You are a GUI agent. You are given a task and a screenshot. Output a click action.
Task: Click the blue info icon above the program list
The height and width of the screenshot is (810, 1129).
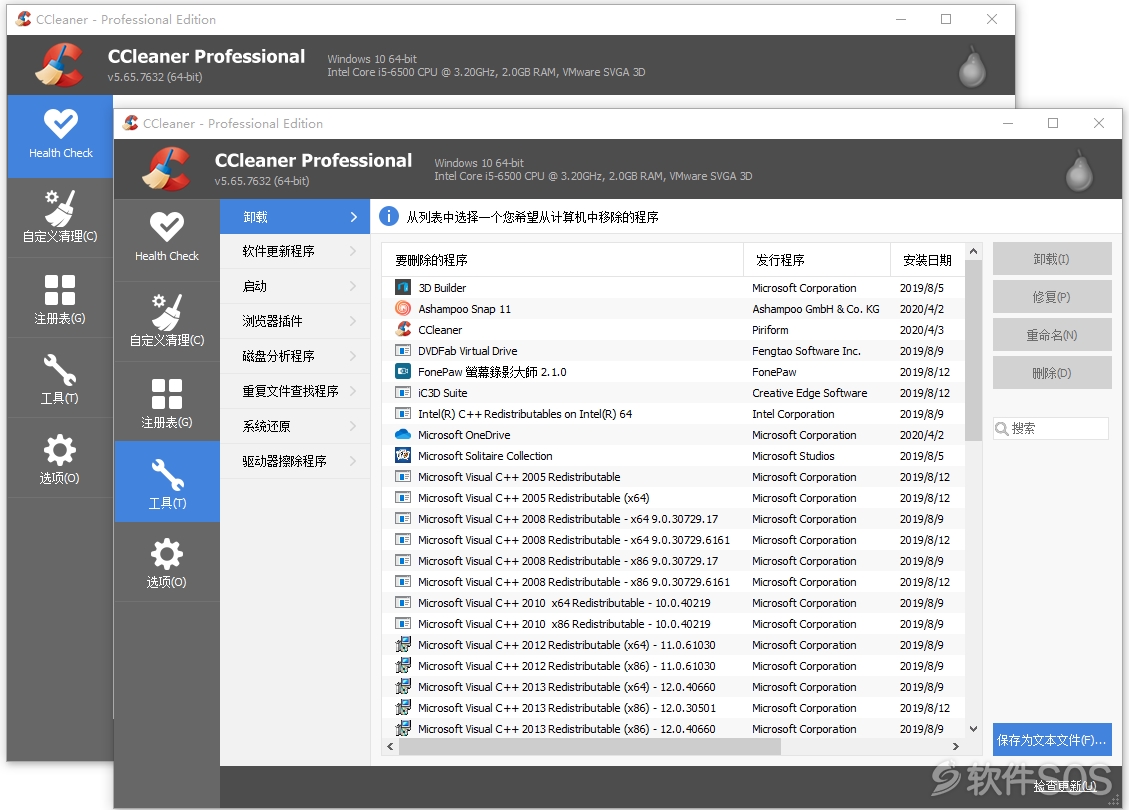(389, 216)
